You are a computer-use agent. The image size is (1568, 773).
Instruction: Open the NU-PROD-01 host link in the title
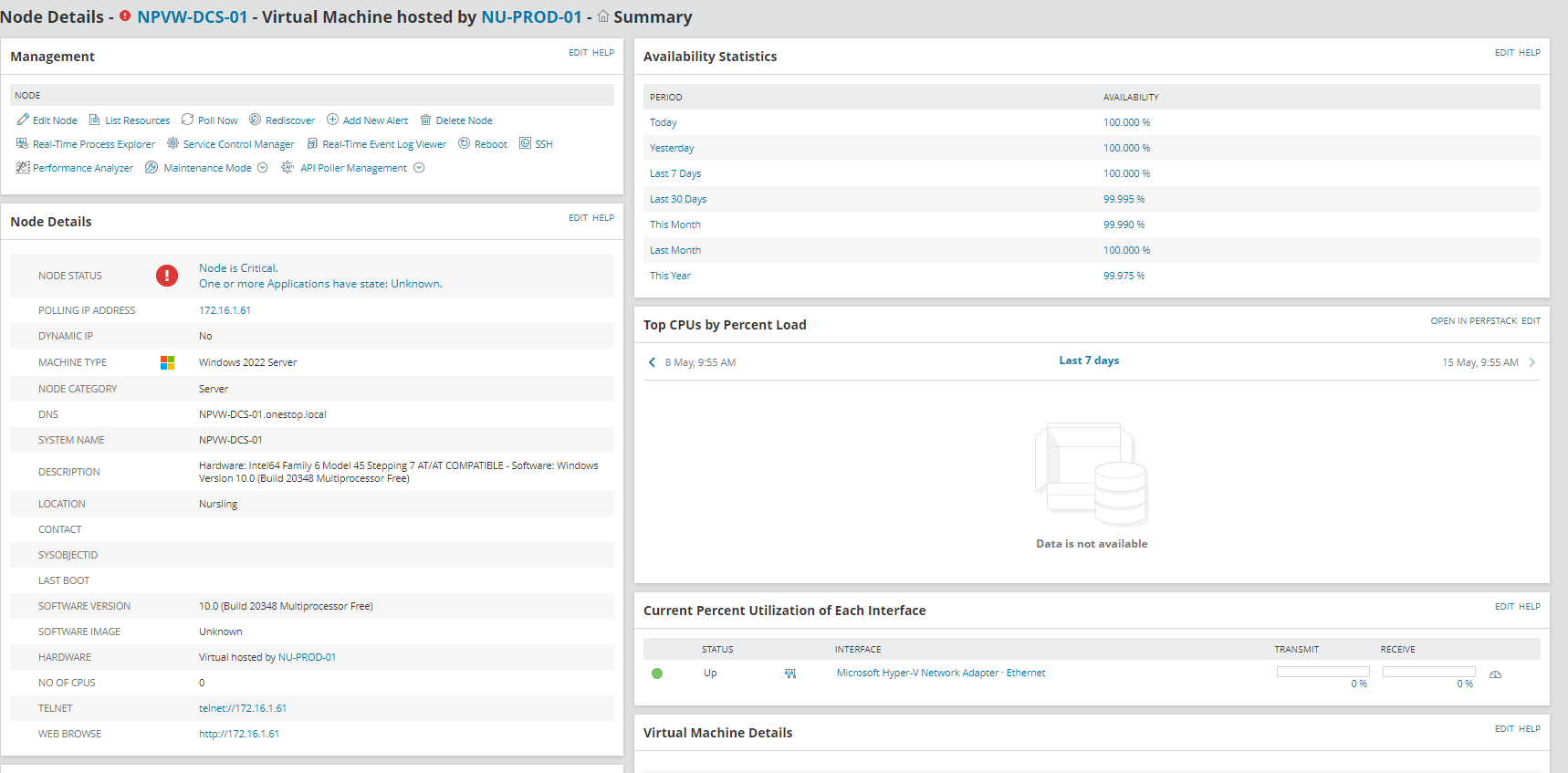pyautogui.click(x=531, y=16)
